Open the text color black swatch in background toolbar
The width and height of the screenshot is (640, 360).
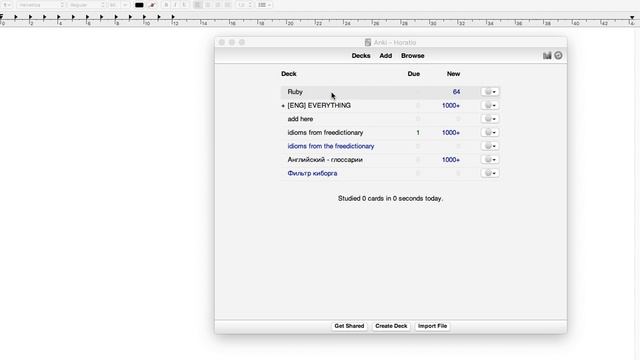(x=139, y=5)
